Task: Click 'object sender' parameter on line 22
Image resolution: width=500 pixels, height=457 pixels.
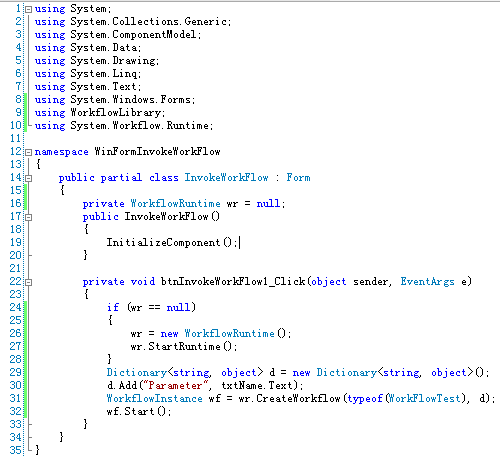Action: point(349,282)
